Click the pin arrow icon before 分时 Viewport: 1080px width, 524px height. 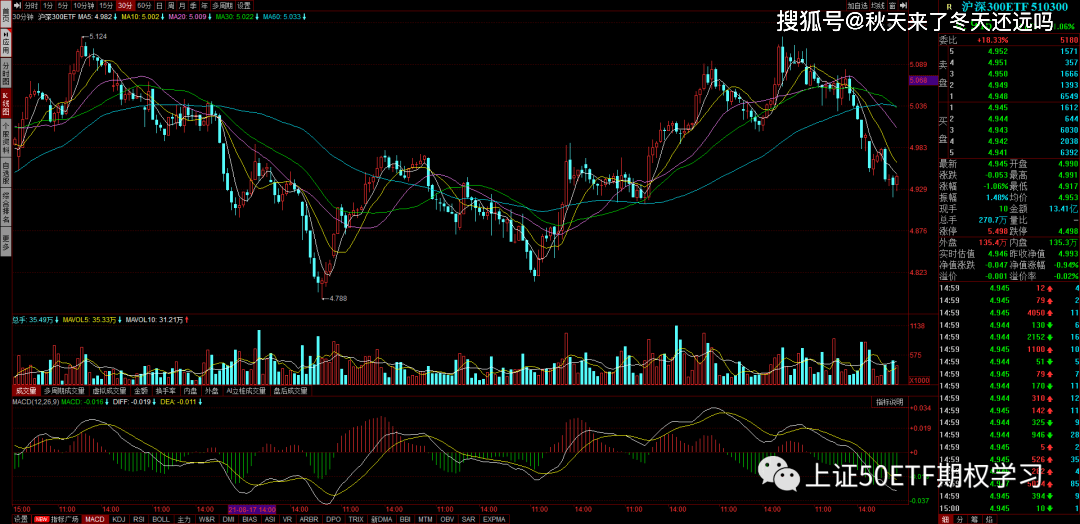(18, 5)
